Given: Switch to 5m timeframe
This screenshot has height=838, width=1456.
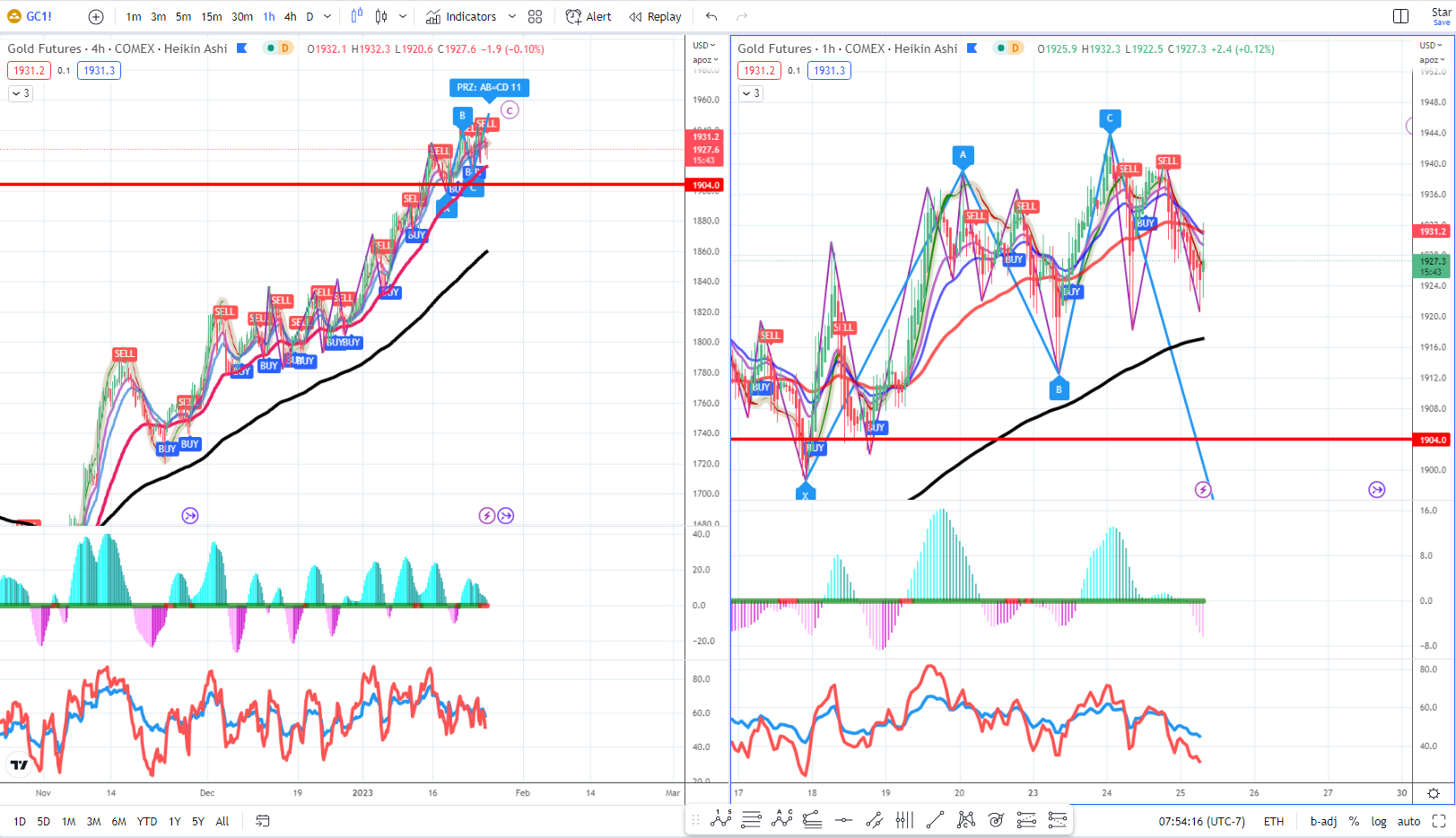Looking at the screenshot, I should pos(184,16).
